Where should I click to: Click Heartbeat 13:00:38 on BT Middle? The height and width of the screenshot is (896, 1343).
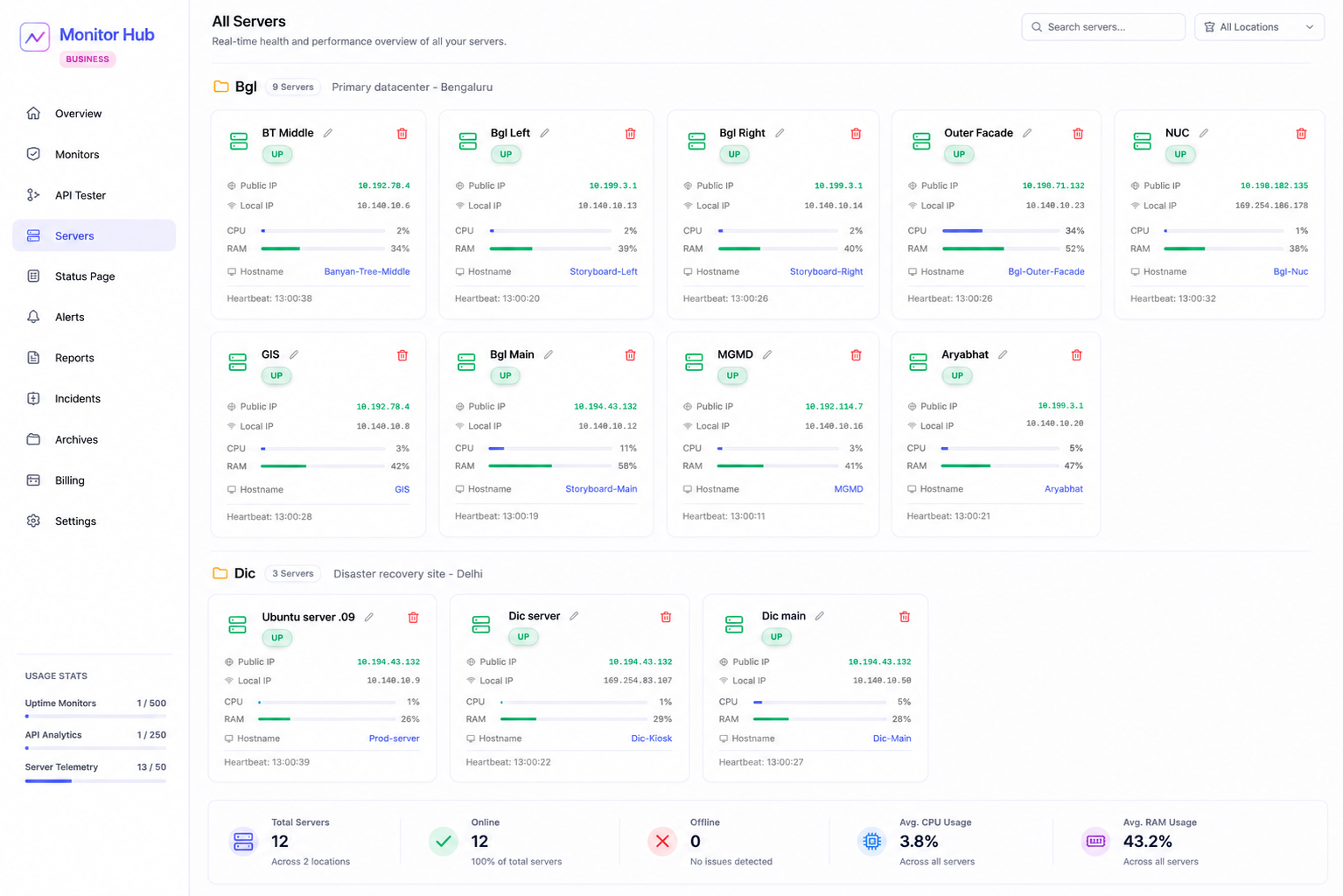(269, 298)
